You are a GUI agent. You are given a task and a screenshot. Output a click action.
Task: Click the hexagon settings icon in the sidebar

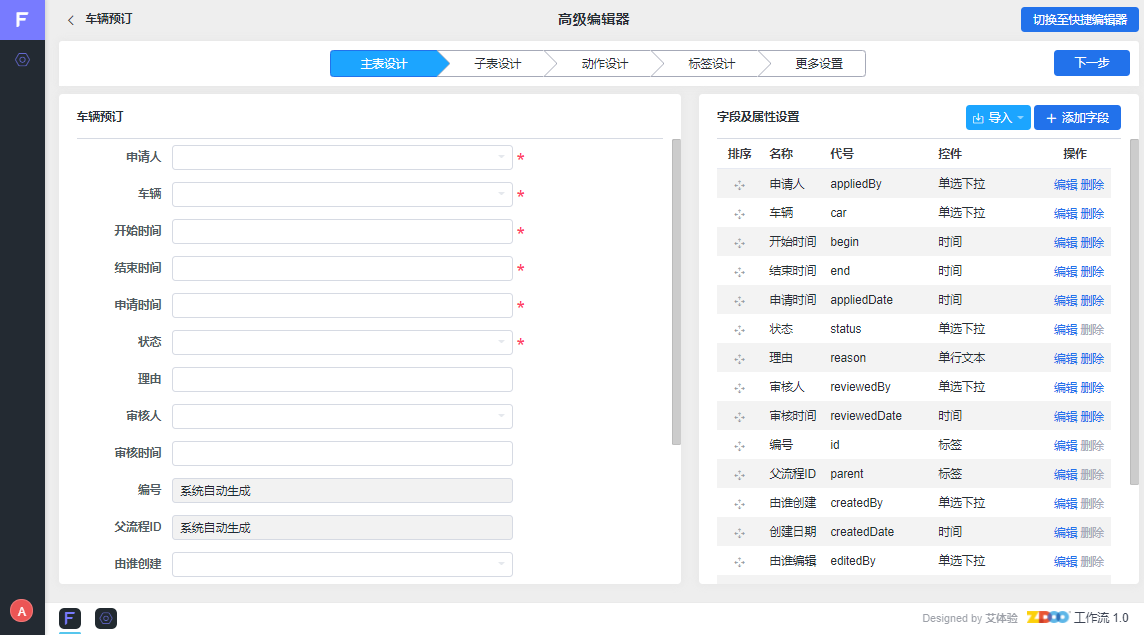(22, 60)
